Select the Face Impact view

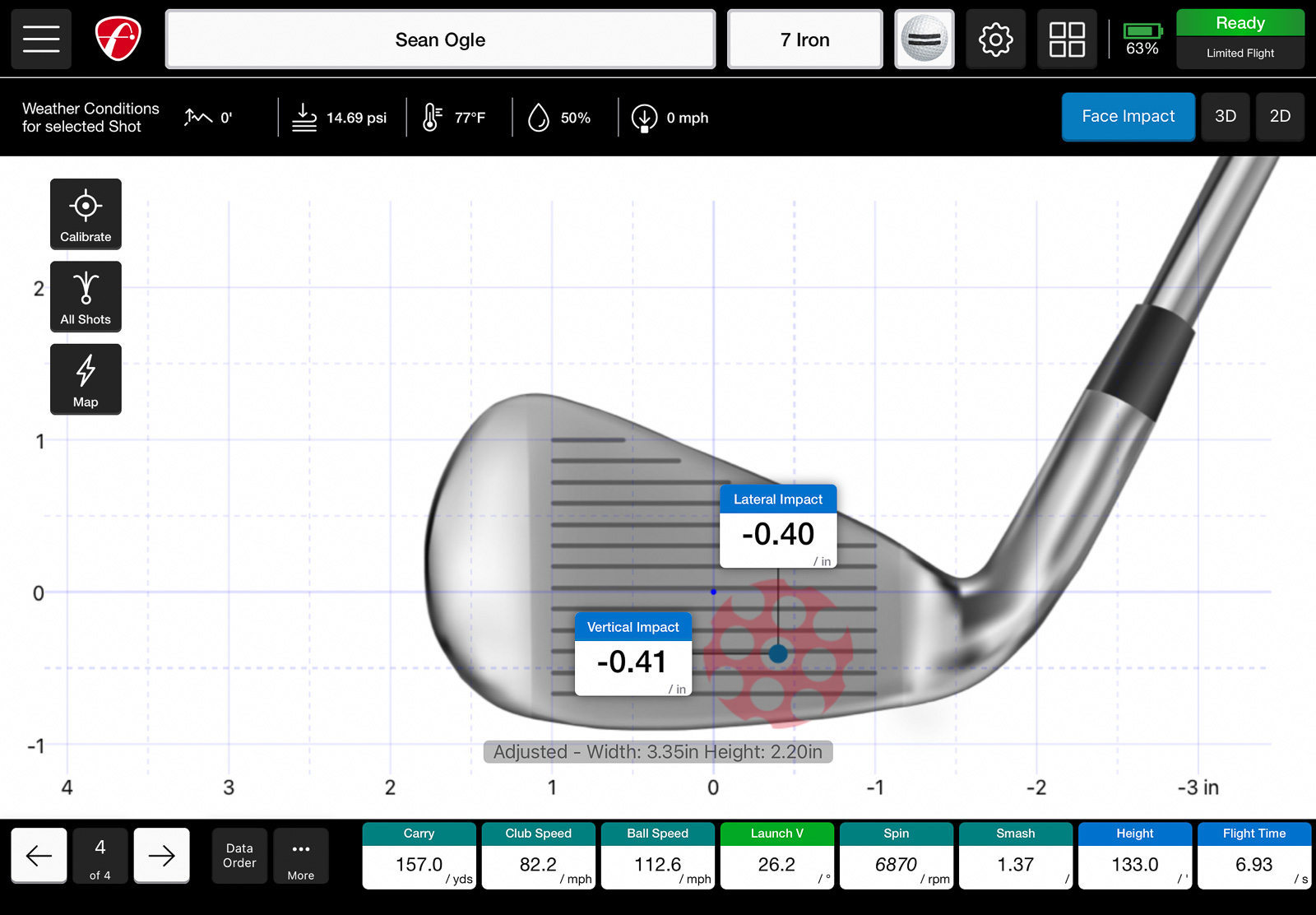tap(1128, 116)
